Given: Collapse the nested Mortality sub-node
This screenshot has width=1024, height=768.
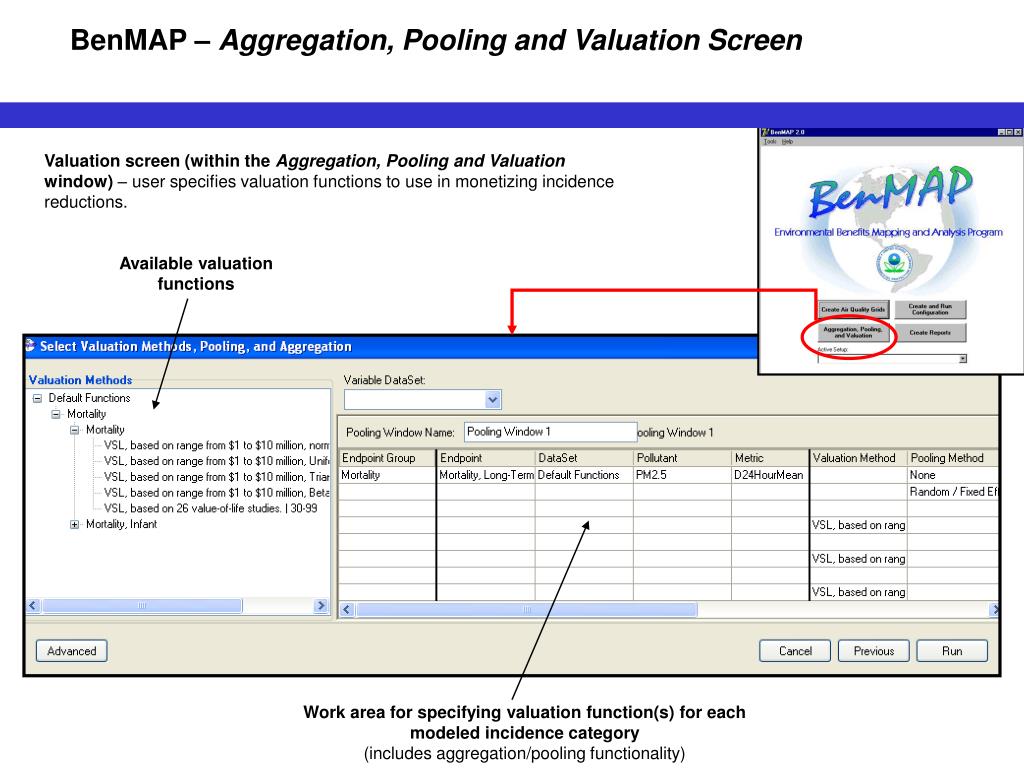Looking at the screenshot, I should [x=74, y=430].
